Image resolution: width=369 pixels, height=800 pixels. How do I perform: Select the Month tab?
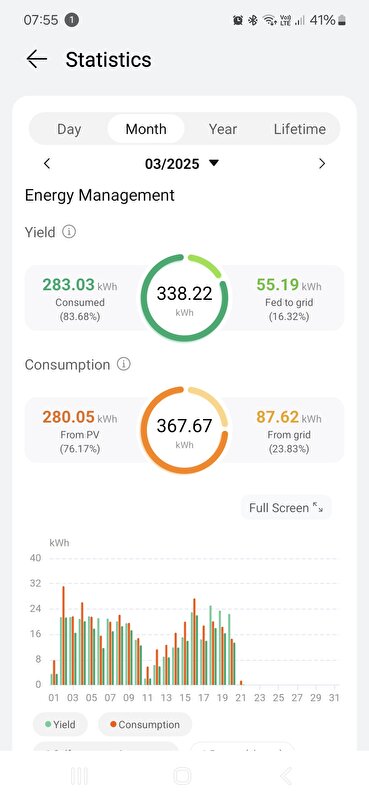point(146,129)
